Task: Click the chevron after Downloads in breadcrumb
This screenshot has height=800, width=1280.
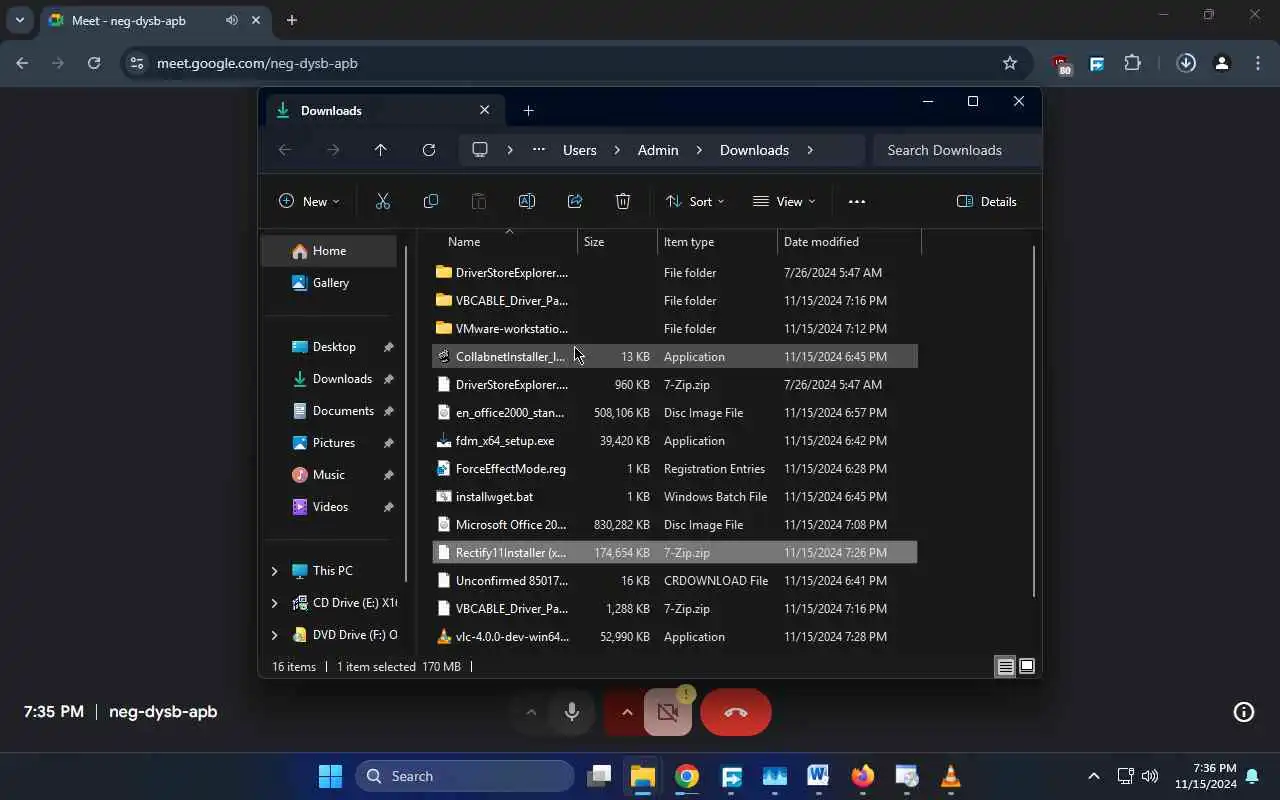Action: 809,150
